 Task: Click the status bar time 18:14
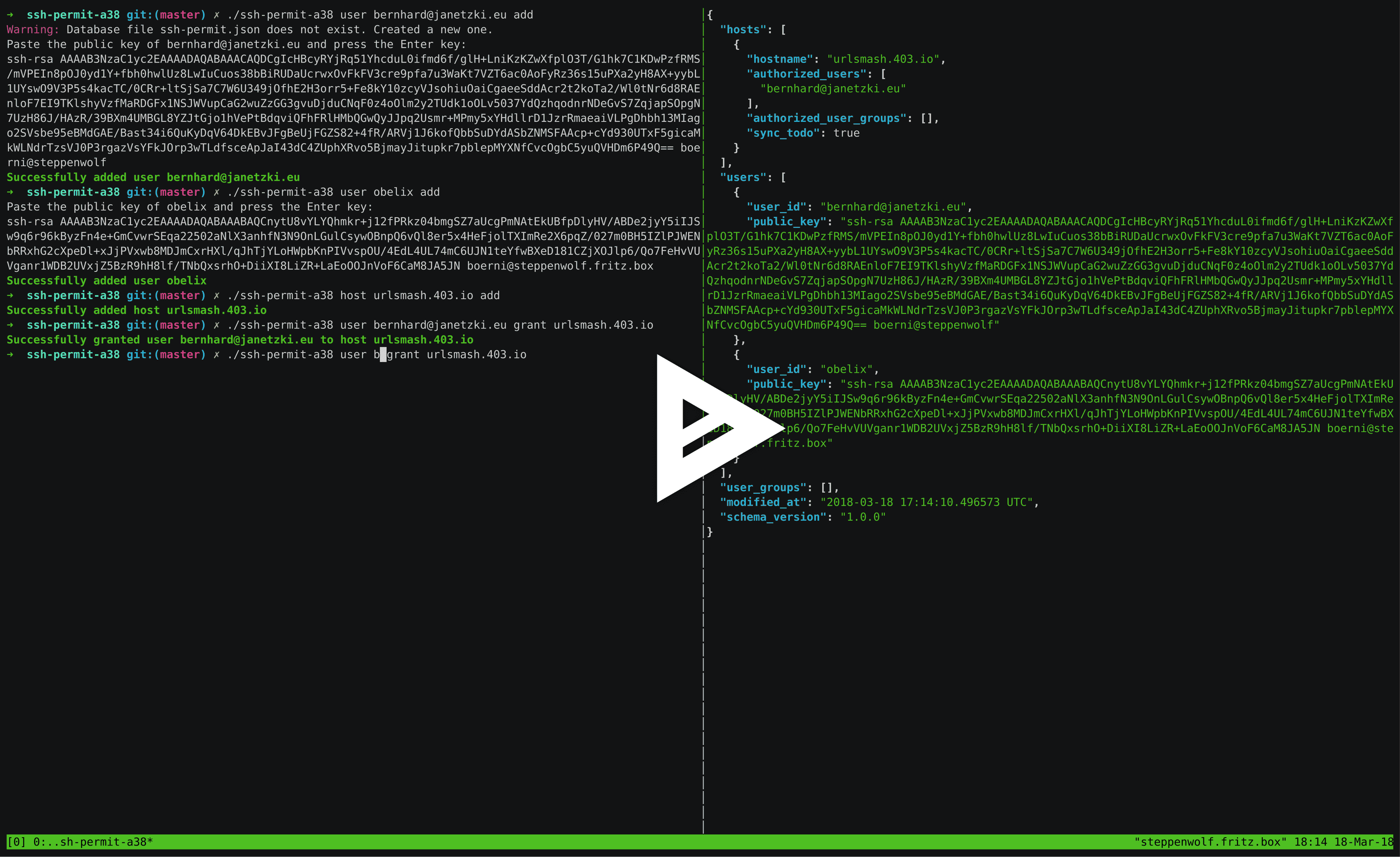point(1310,842)
